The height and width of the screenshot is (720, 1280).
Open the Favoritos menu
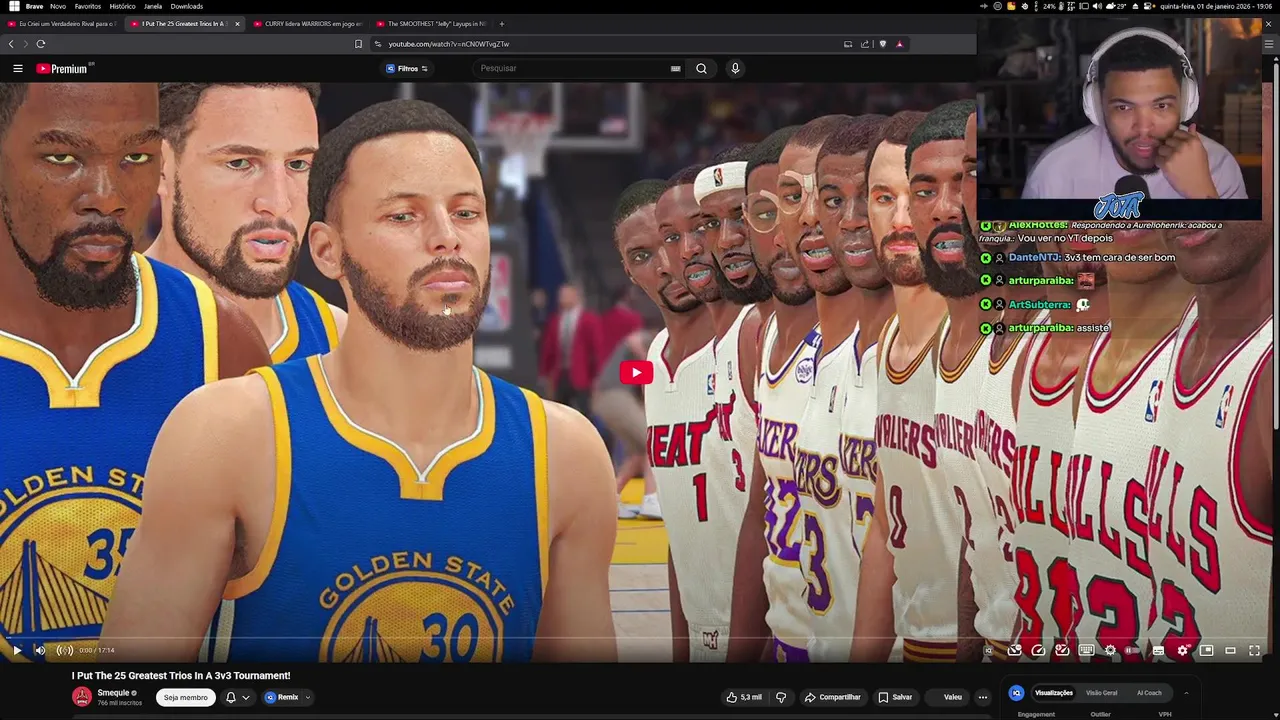(88, 6)
